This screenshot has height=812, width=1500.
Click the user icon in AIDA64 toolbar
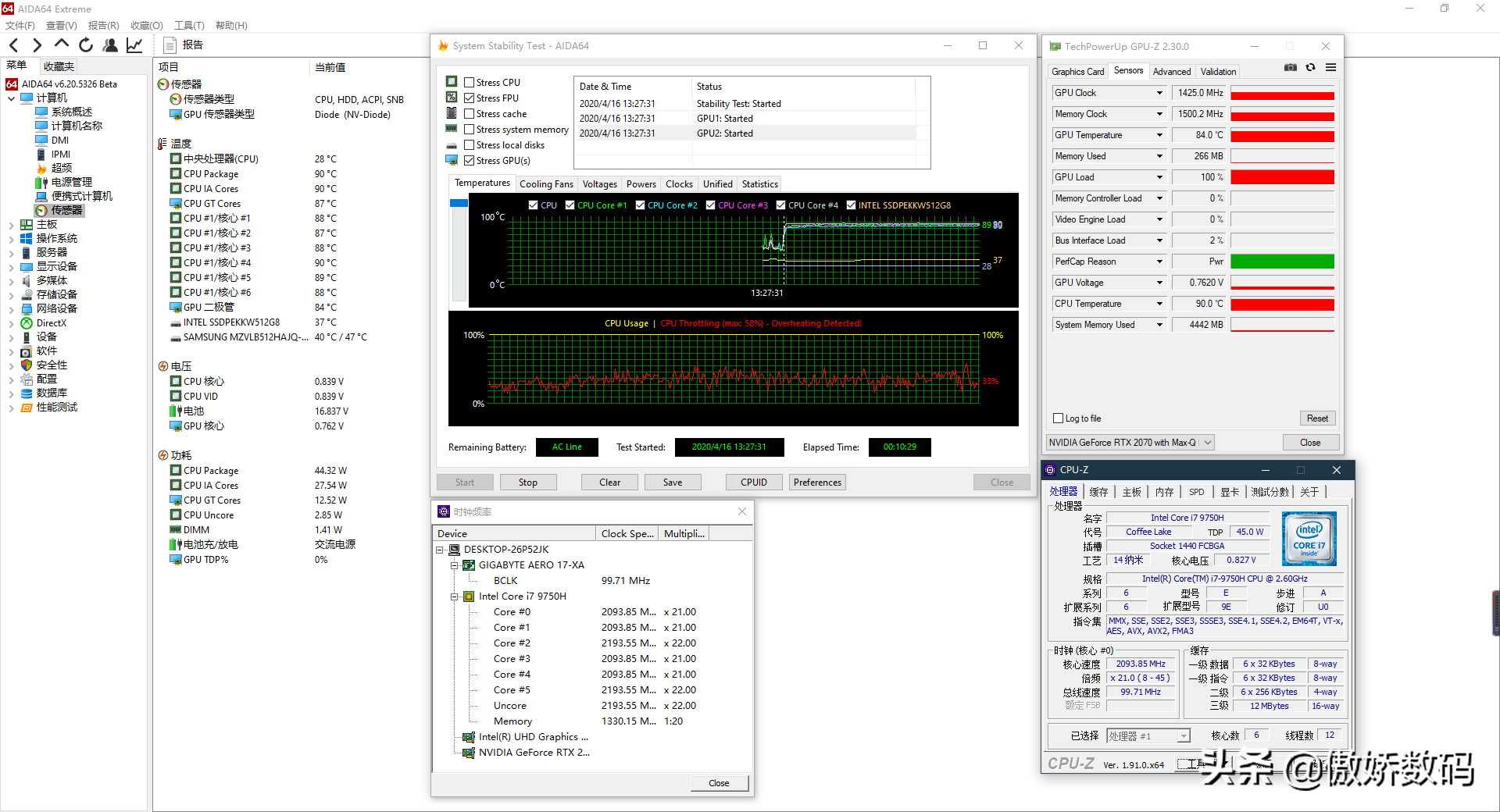[110, 45]
